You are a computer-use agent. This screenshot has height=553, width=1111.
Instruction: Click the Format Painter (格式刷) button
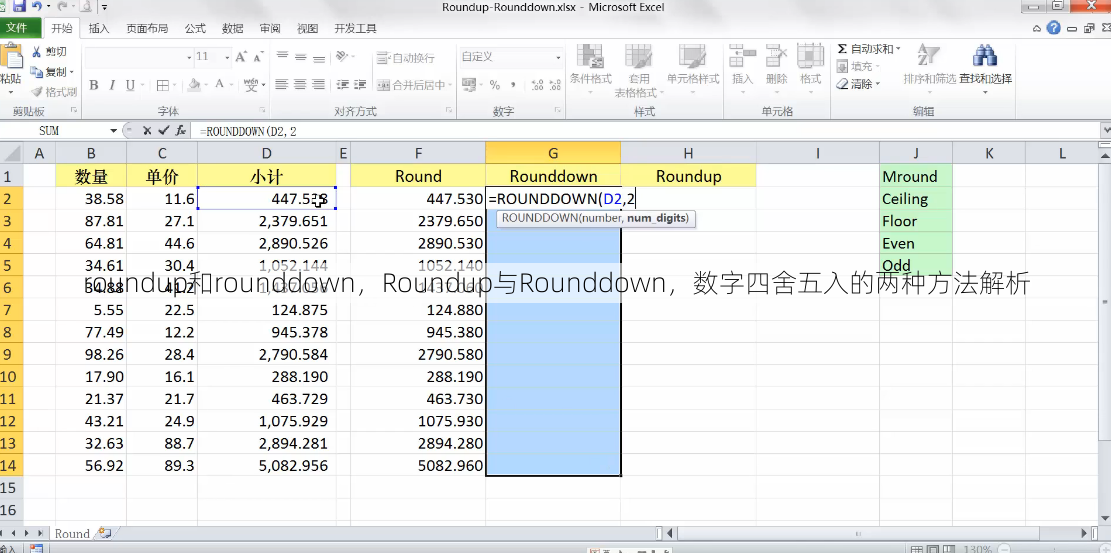tap(55, 91)
